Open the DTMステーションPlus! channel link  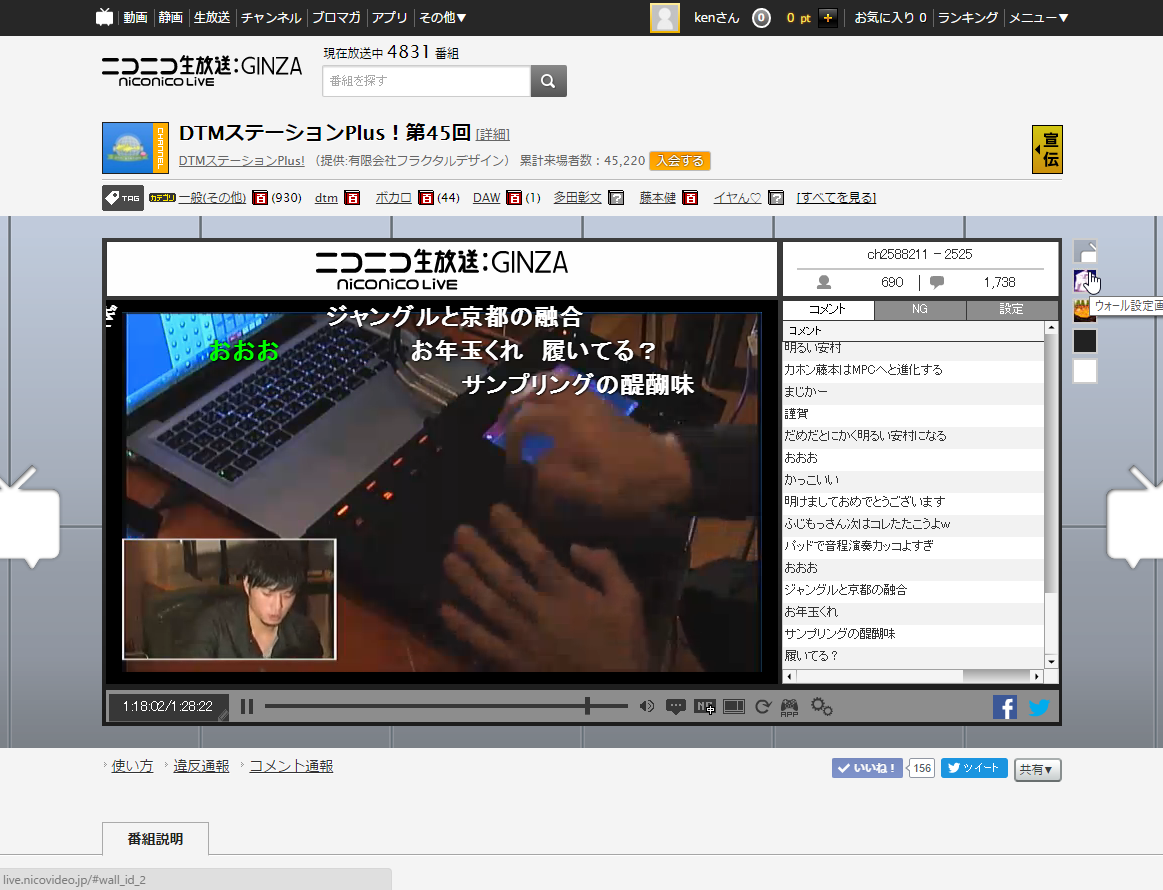[x=242, y=160]
